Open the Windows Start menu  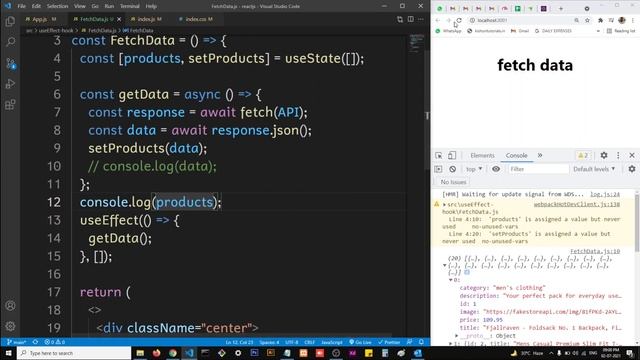coord(8,353)
